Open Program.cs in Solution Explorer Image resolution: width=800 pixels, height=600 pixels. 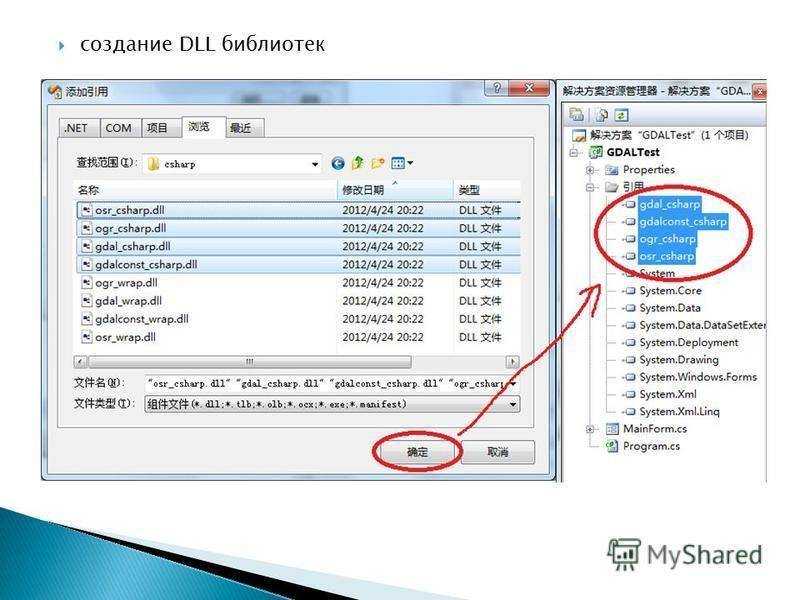(651, 446)
